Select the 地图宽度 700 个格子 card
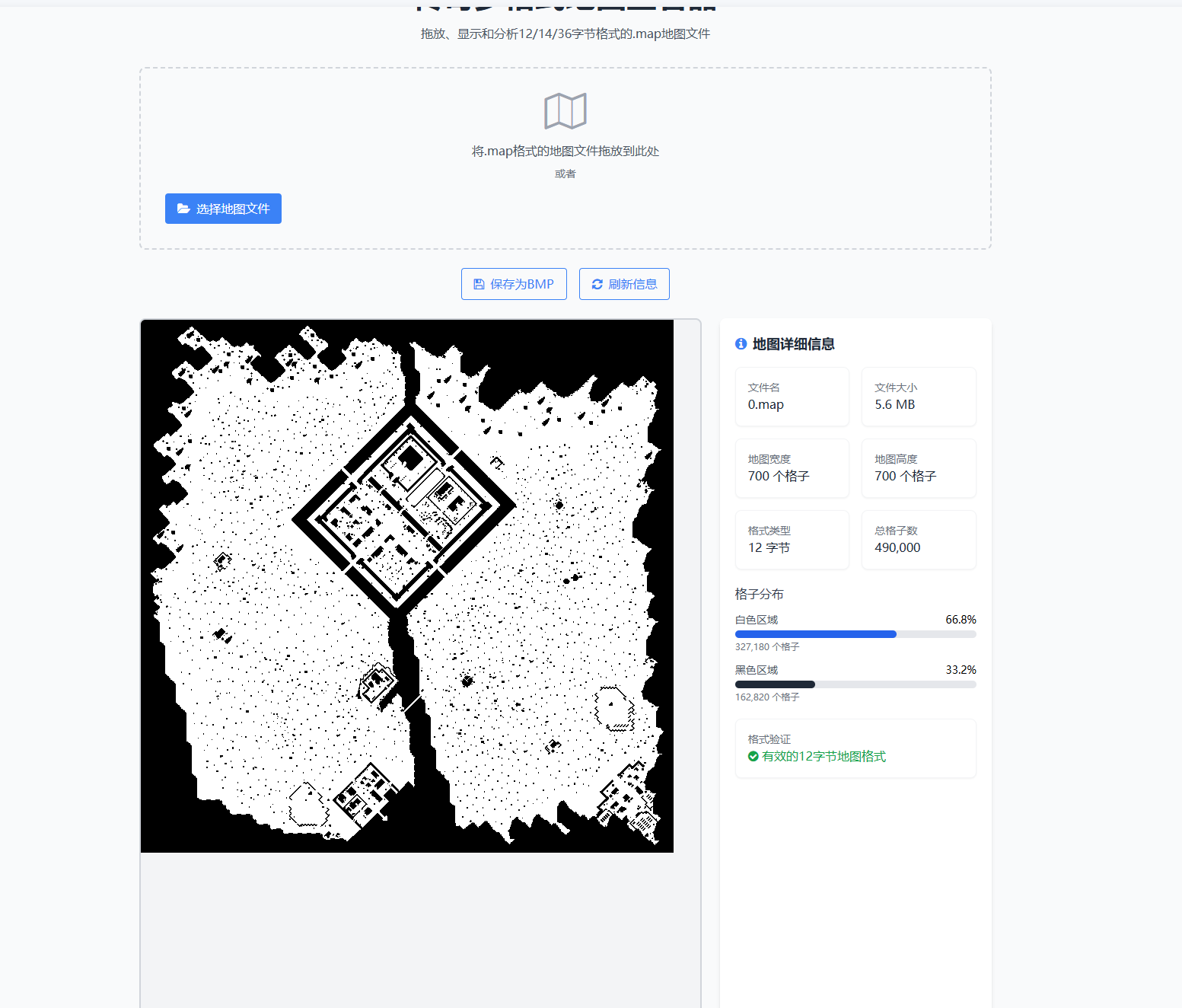 [792, 468]
